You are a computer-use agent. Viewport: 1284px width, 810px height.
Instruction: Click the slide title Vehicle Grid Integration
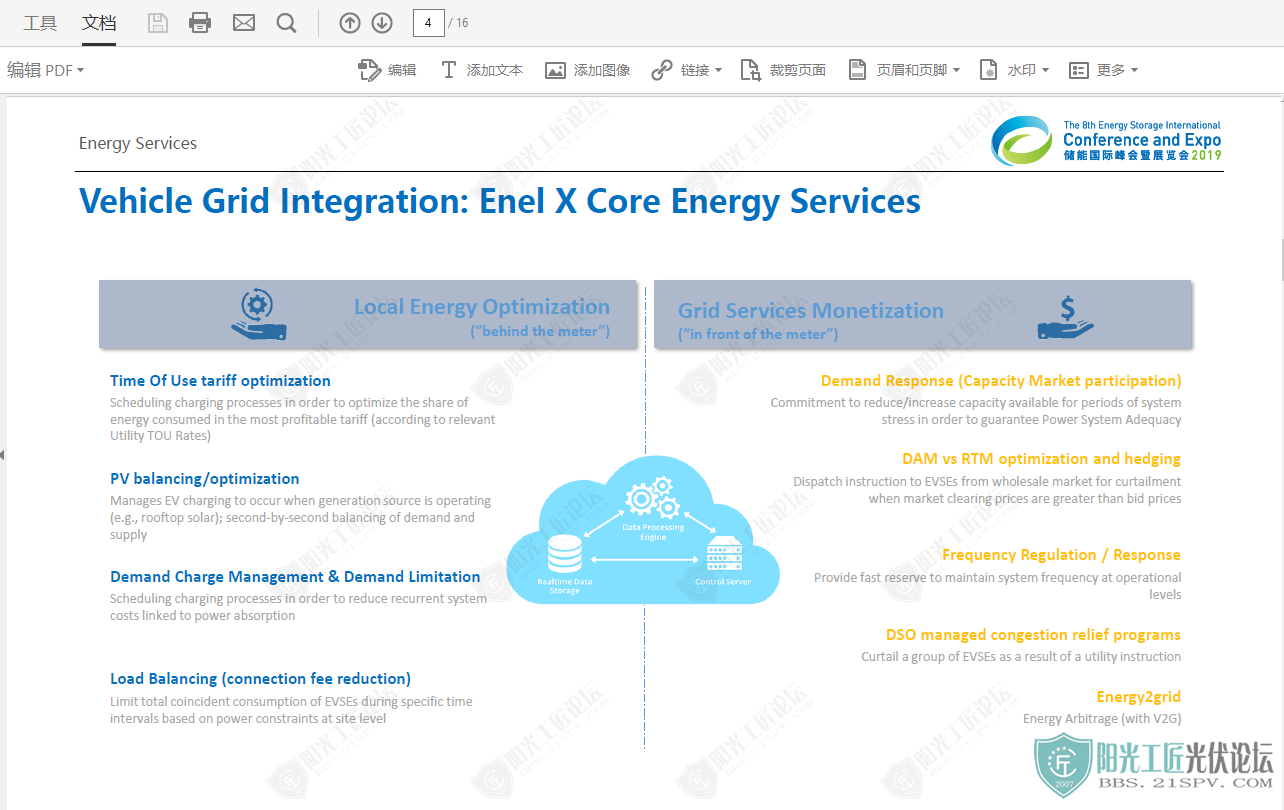pos(500,201)
